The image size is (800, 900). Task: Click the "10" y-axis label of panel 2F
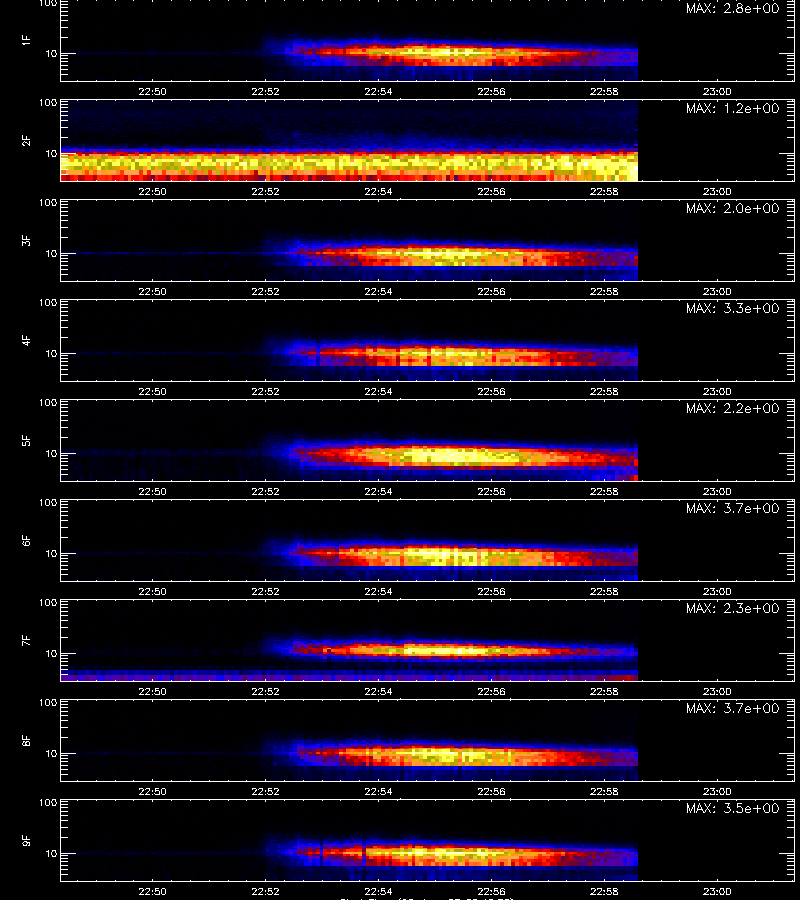(51, 153)
